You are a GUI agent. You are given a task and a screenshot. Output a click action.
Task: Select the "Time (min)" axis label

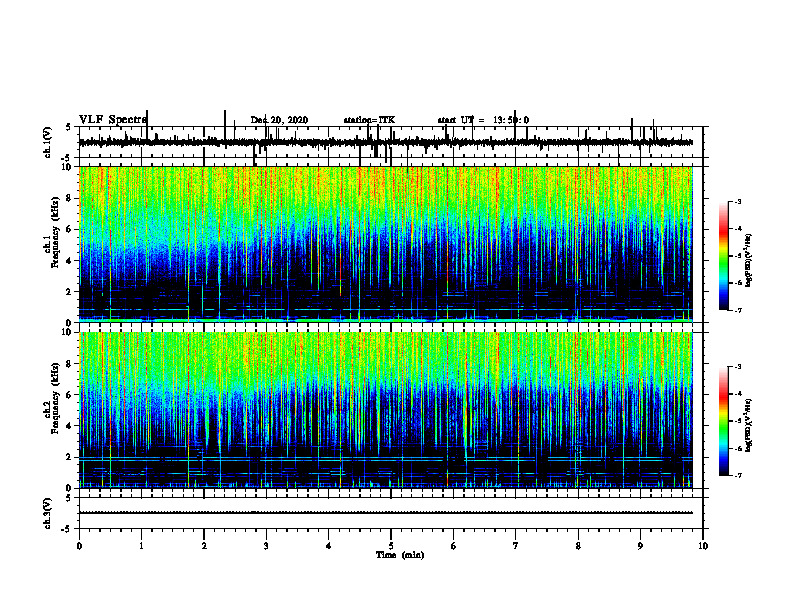pos(400,555)
